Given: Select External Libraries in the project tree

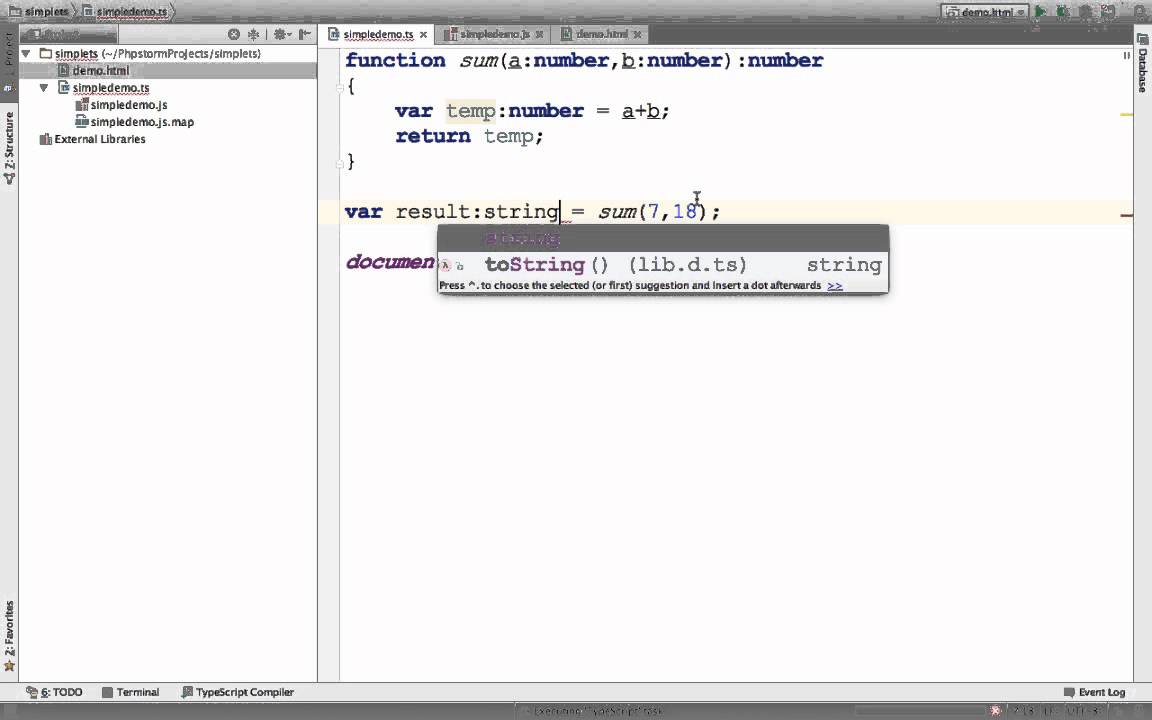Looking at the screenshot, I should coord(99,139).
